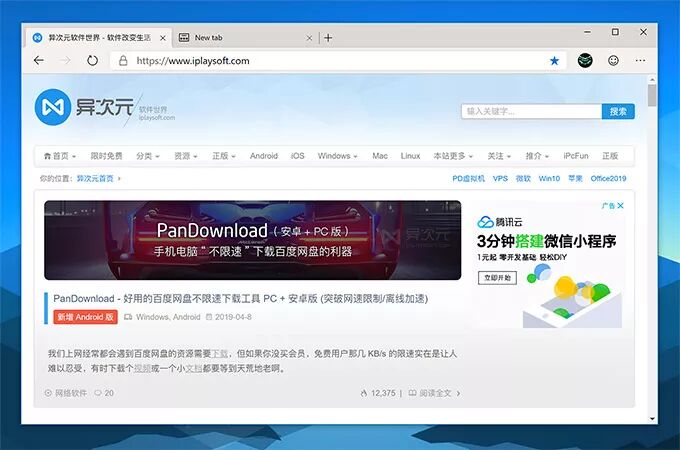Open a new tab with the plus button
Viewport: 680px width, 450px height.
pyautogui.click(x=328, y=38)
